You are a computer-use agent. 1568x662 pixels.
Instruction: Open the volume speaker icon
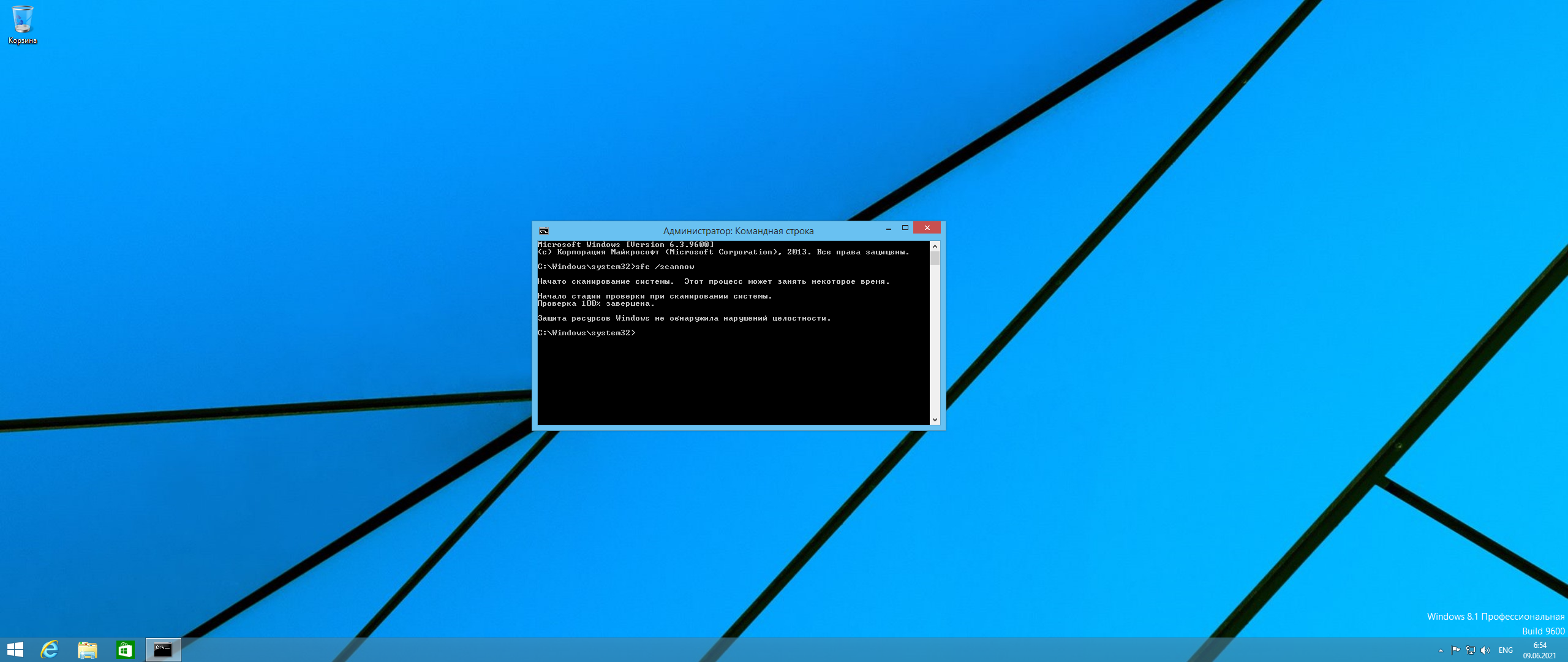coord(1485,650)
